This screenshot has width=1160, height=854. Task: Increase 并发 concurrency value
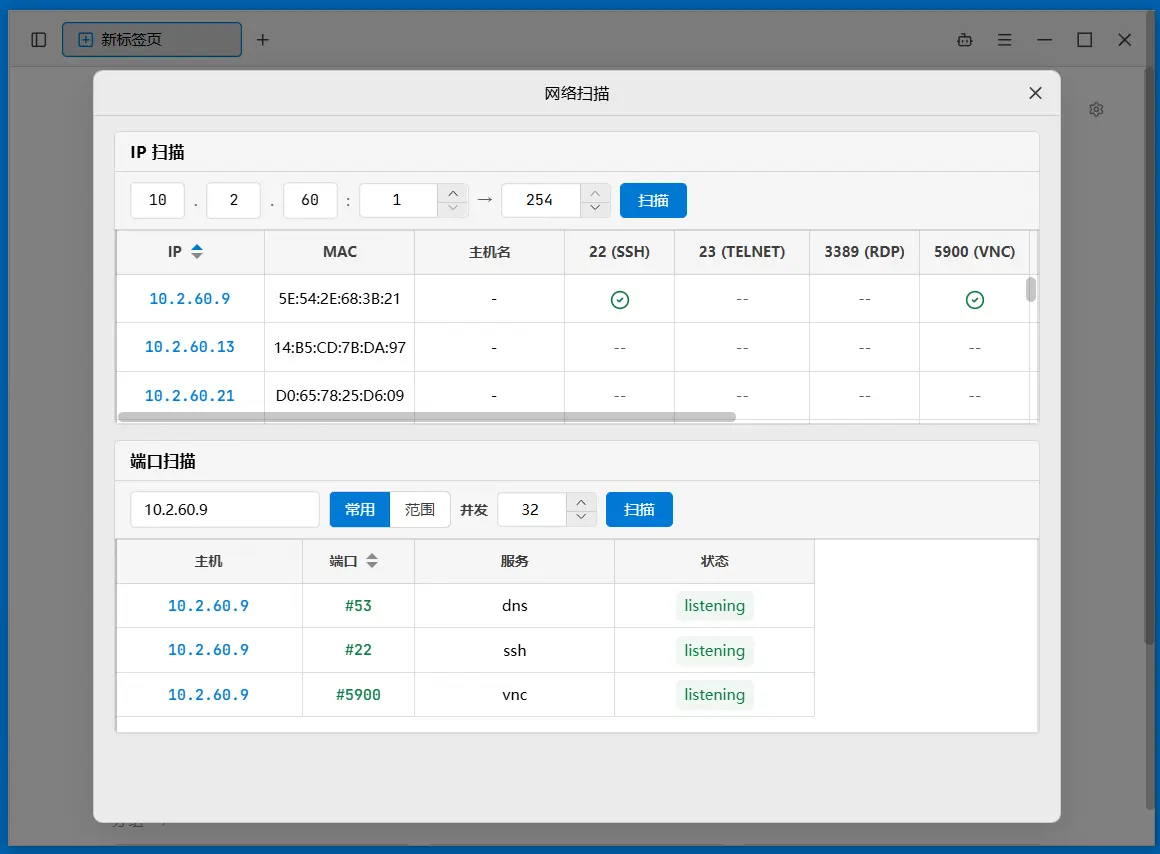pos(581,502)
